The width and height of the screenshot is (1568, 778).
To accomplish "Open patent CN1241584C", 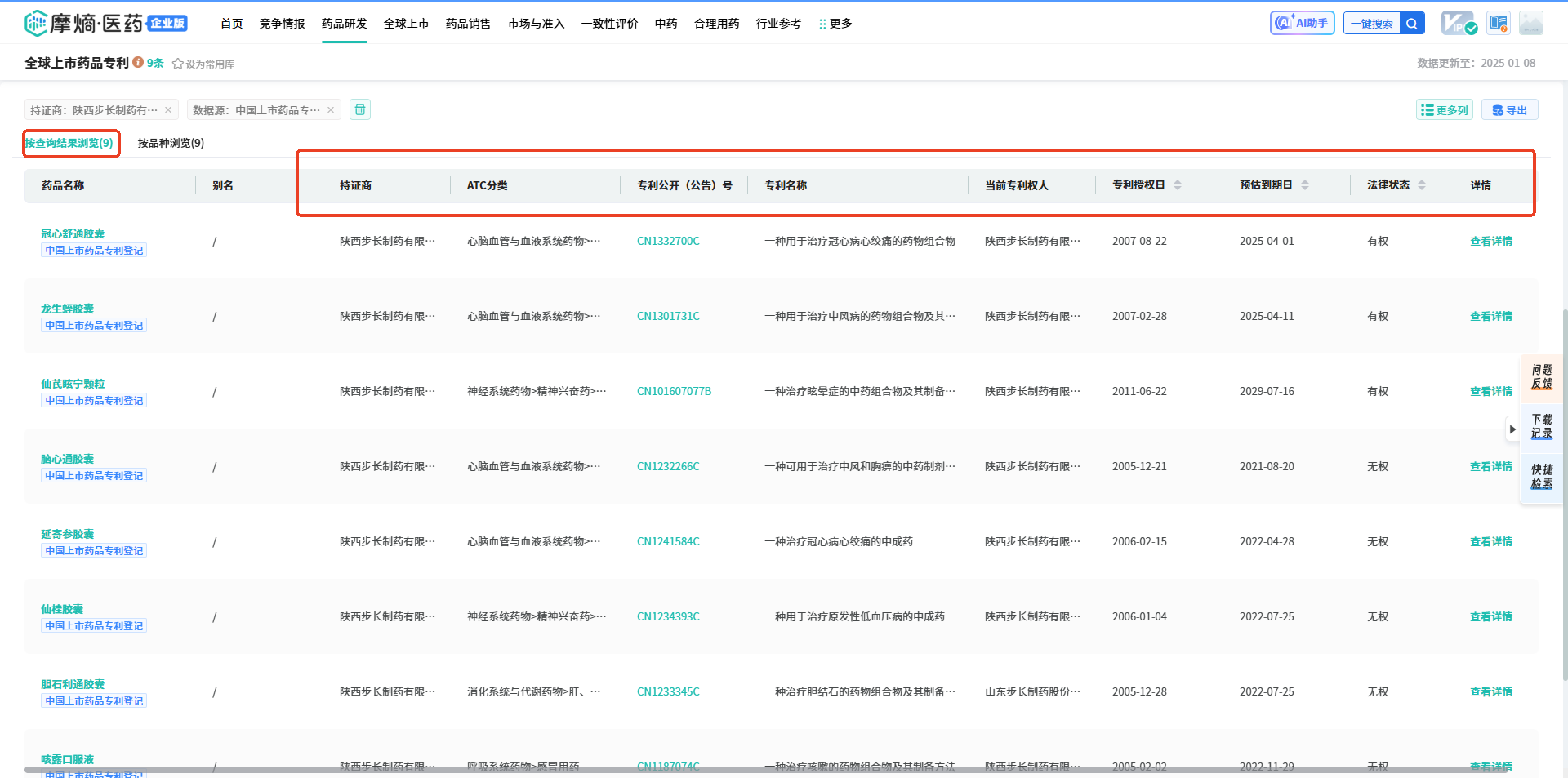I will [668, 541].
